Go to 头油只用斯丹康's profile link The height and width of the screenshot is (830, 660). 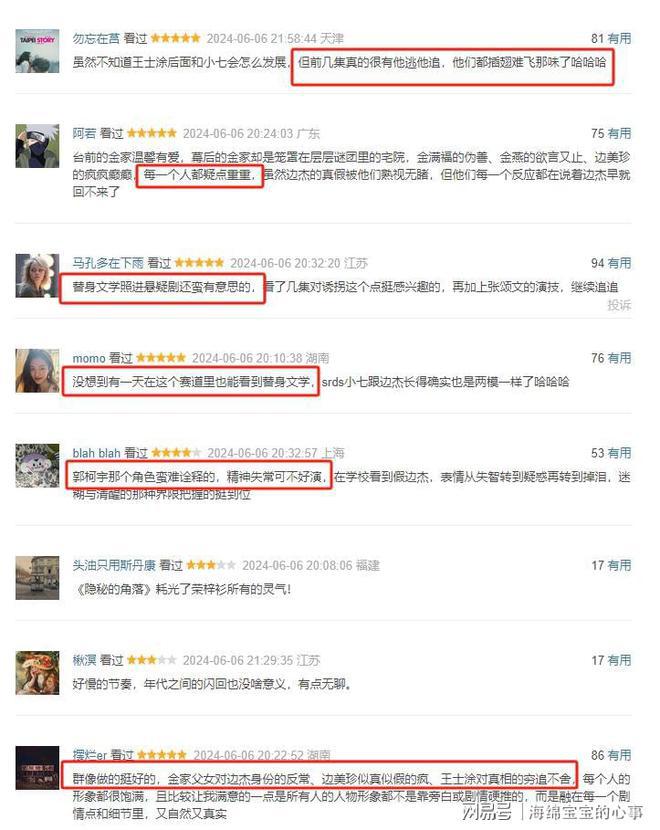pyautogui.click(x=114, y=565)
